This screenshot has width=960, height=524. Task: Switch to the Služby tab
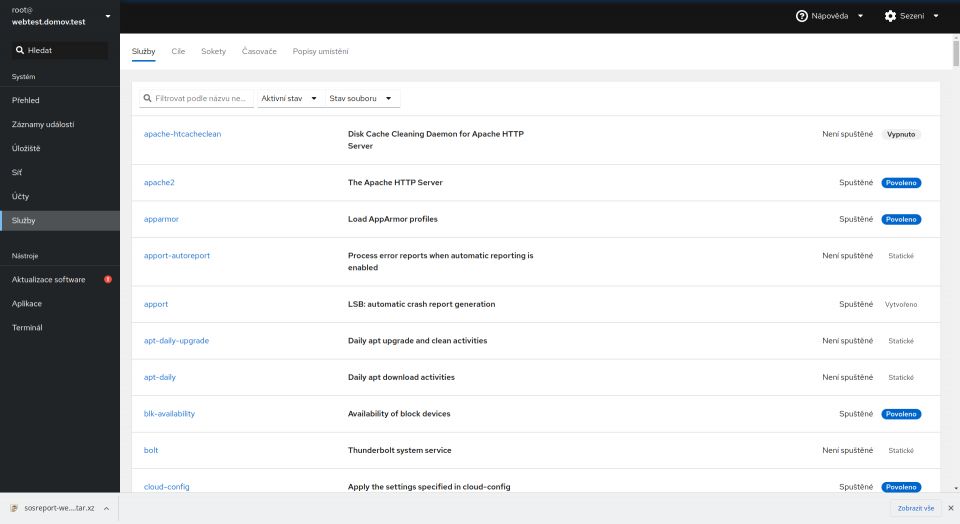(143, 51)
